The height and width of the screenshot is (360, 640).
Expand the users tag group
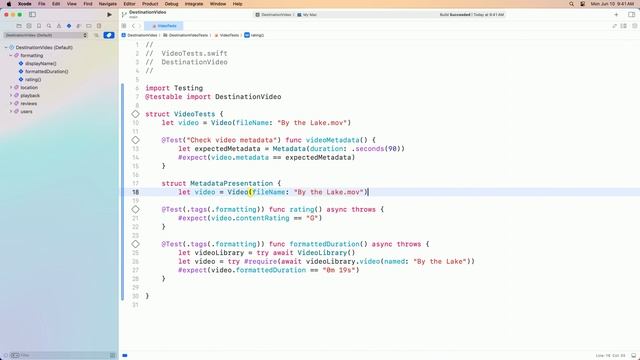[11, 111]
